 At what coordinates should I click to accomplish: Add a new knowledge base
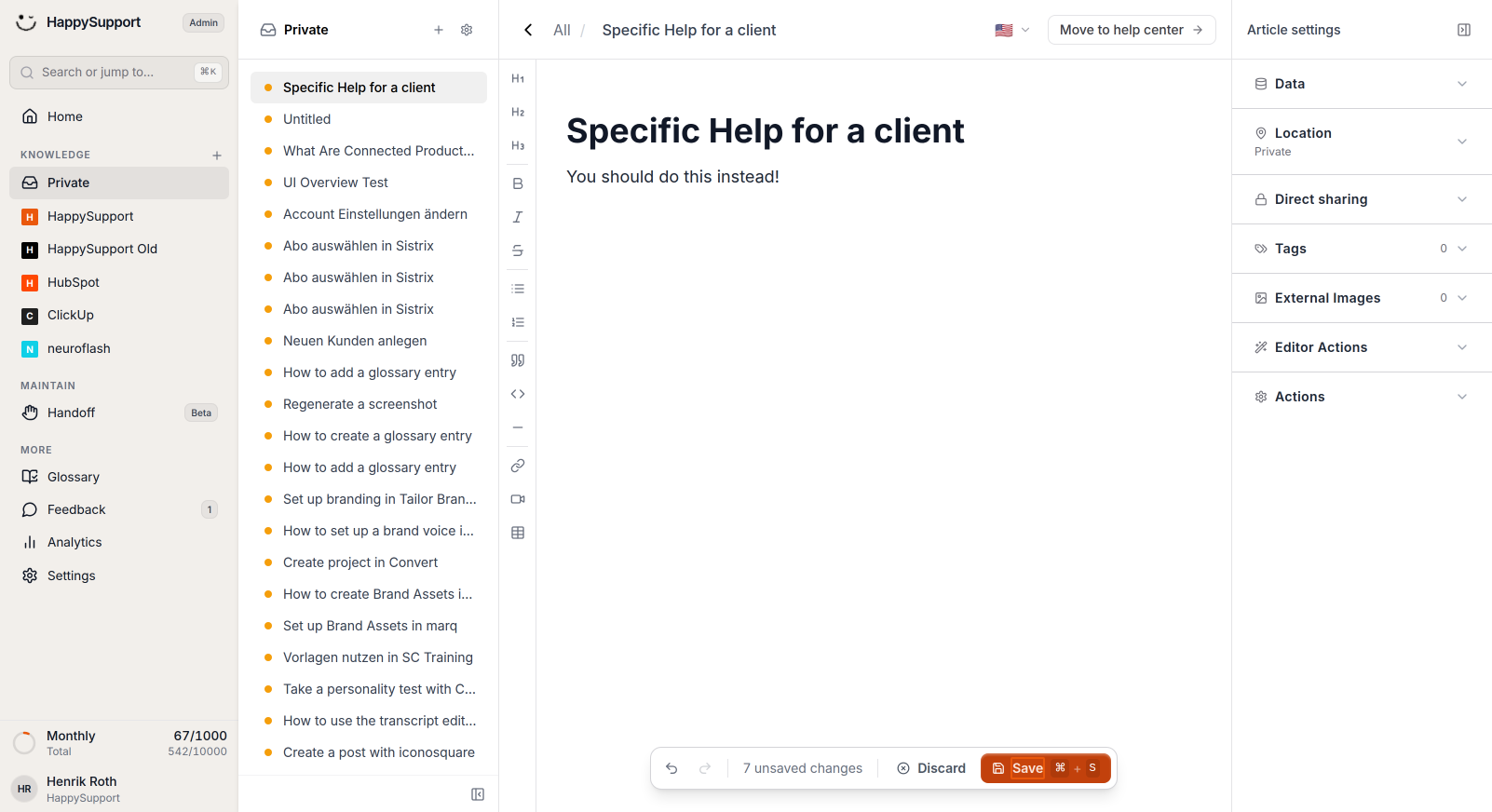coord(217,156)
